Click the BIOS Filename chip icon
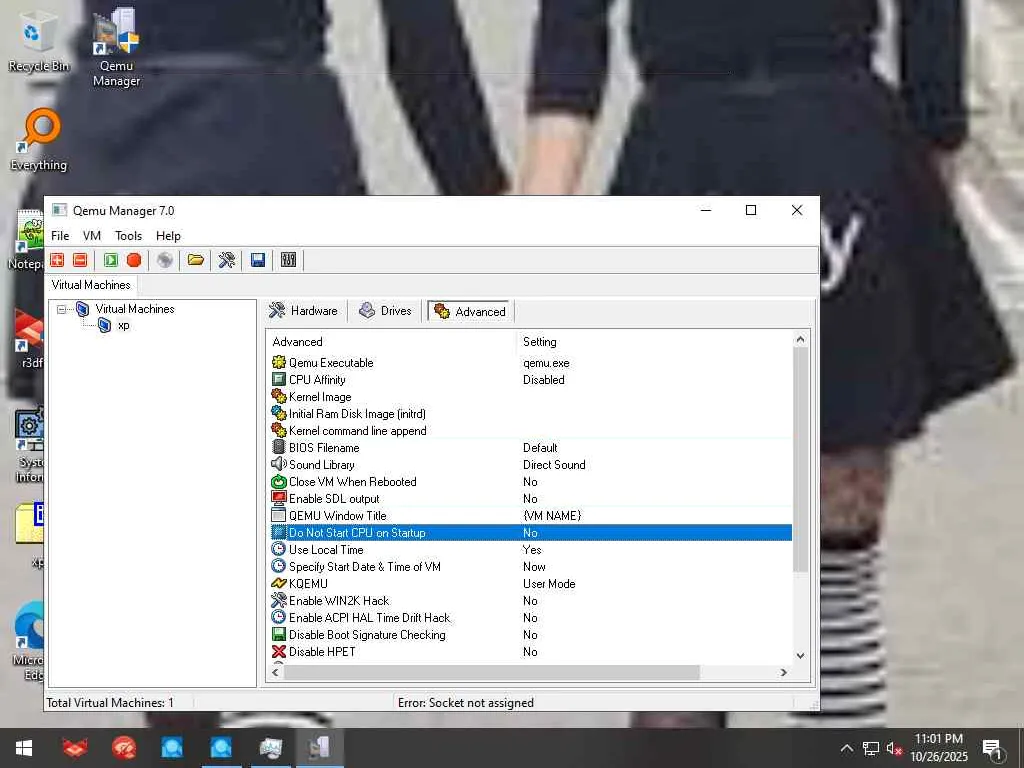Screen dimensions: 1024x768 279,447
